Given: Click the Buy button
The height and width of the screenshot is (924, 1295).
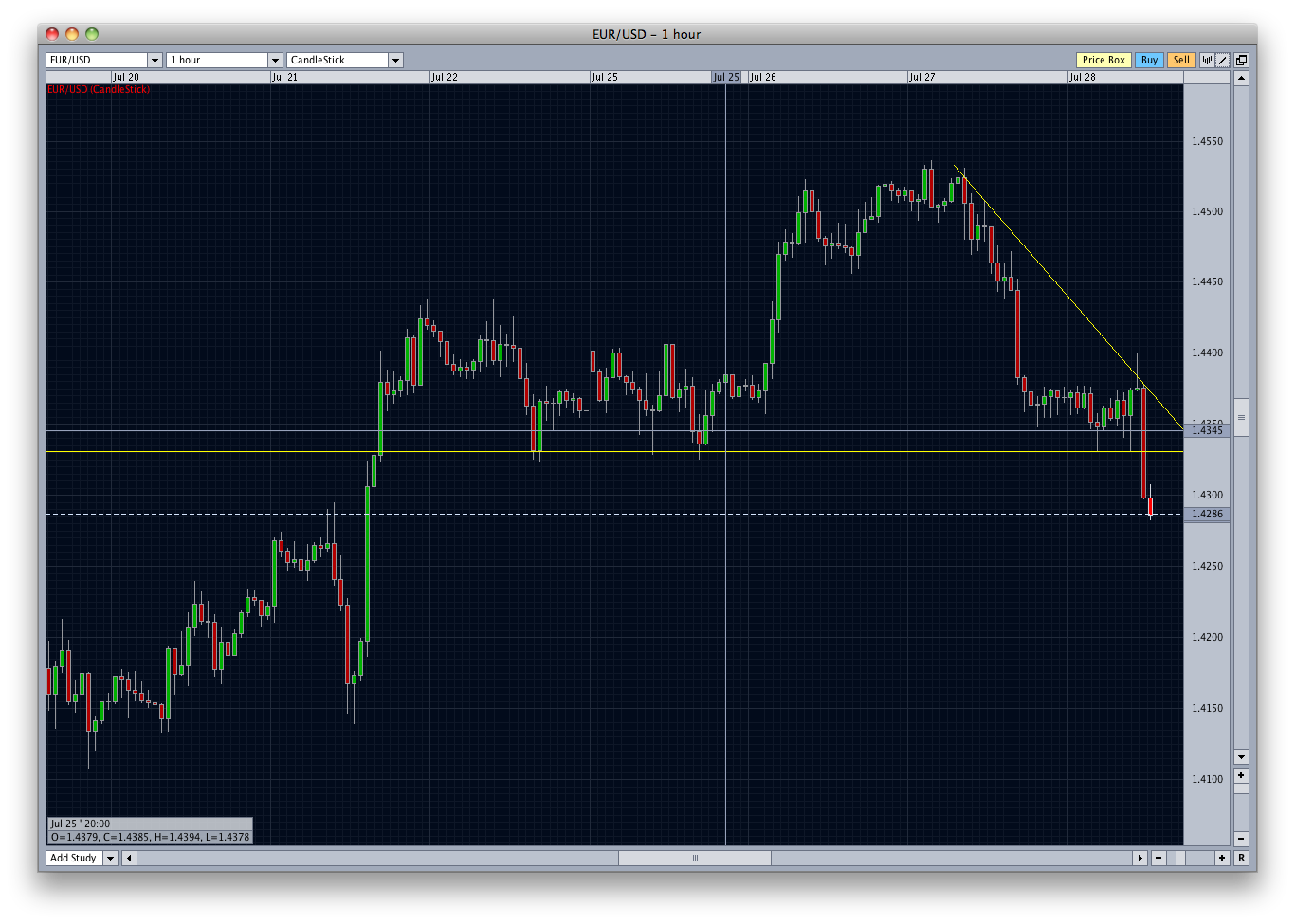Looking at the screenshot, I should pyautogui.click(x=1149, y=60).
